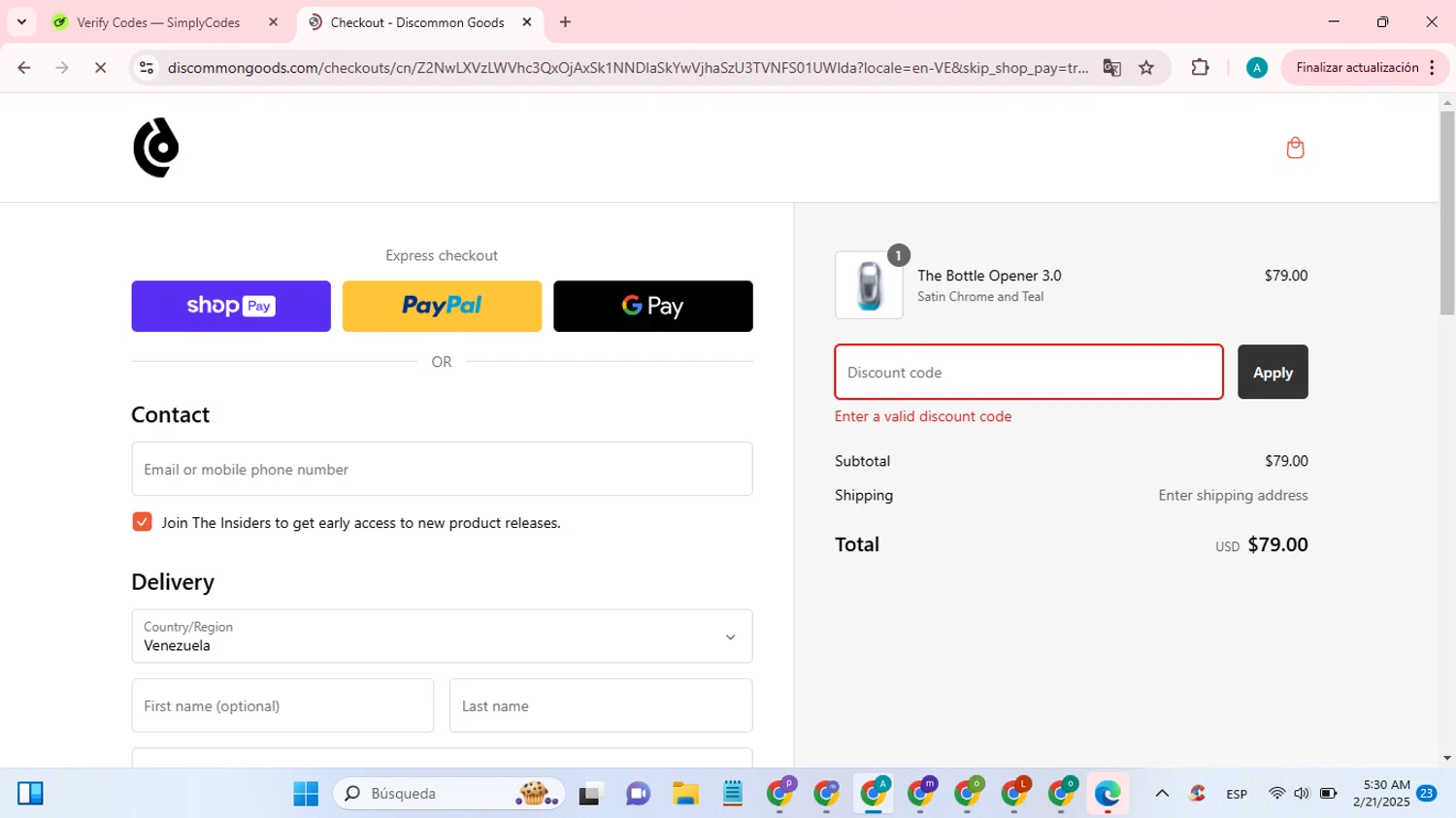
Task: Click the browser forward arrow
Action: coord(62,68)
